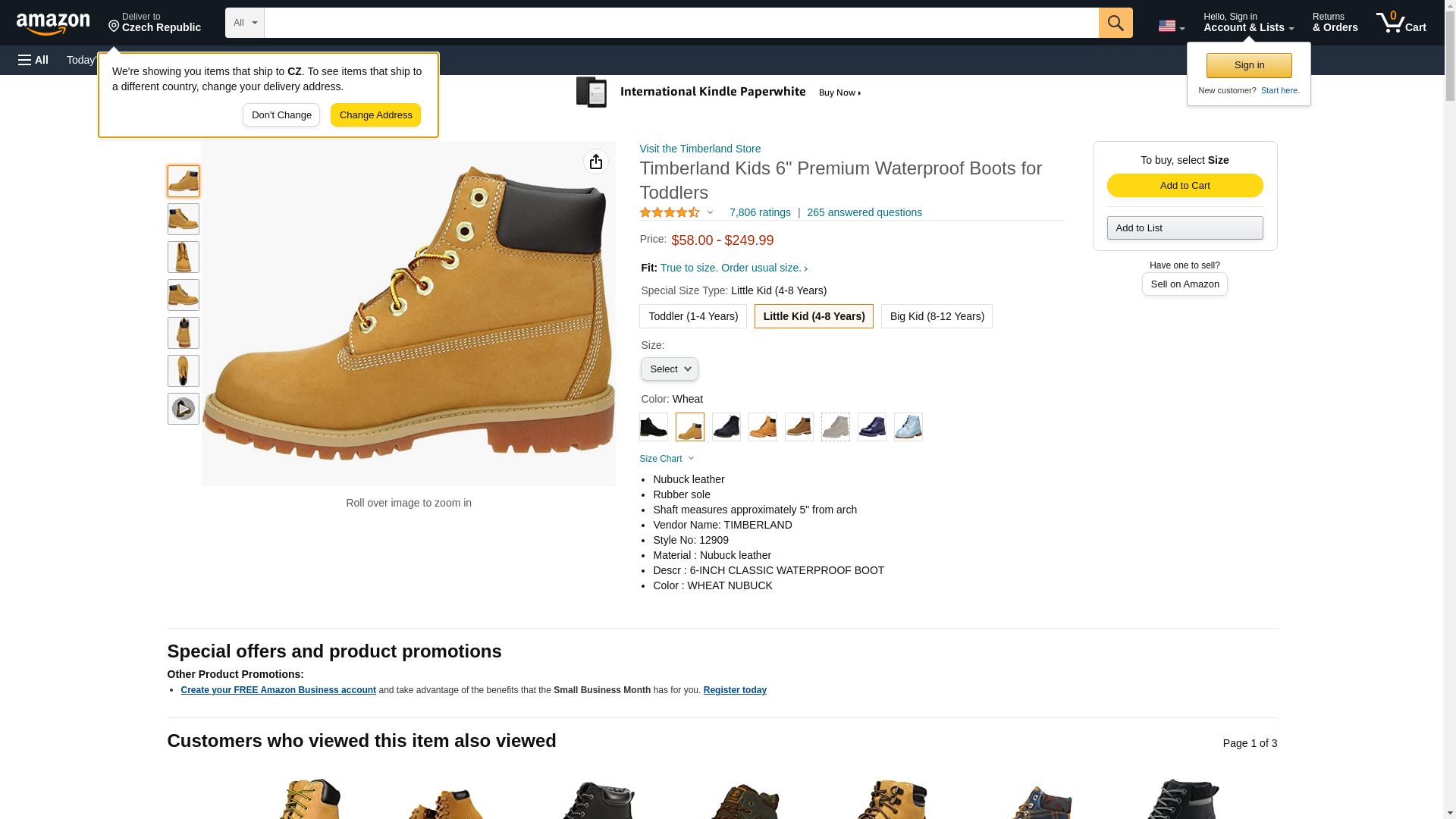Click the search magnifier button
Screen dimensions: 1456x819
pos(1116,23)
